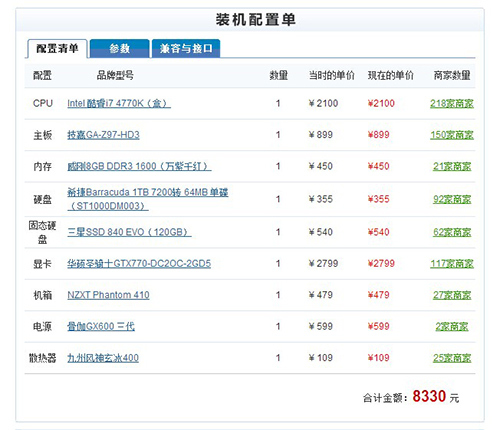Click the 当时的单价 column header
500x430 pixels.
click(x=331, y=75)
